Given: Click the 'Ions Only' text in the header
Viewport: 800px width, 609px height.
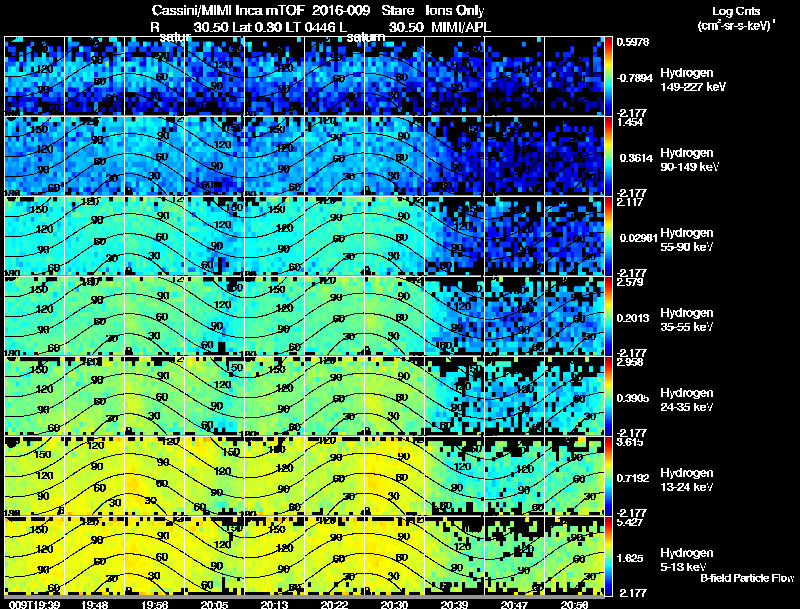Looking at the screenshot, I should pyautogui.click(x=455, y=11).
